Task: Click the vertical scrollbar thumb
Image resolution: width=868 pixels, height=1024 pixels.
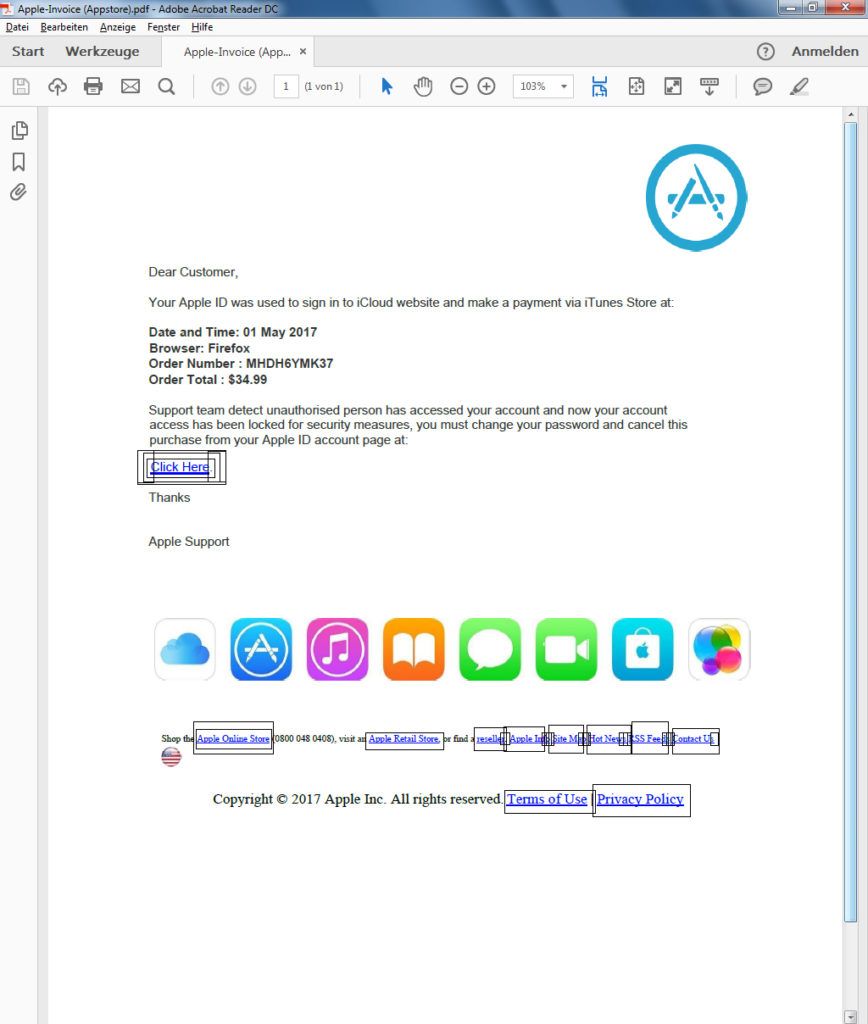Action: coord(850,521)
